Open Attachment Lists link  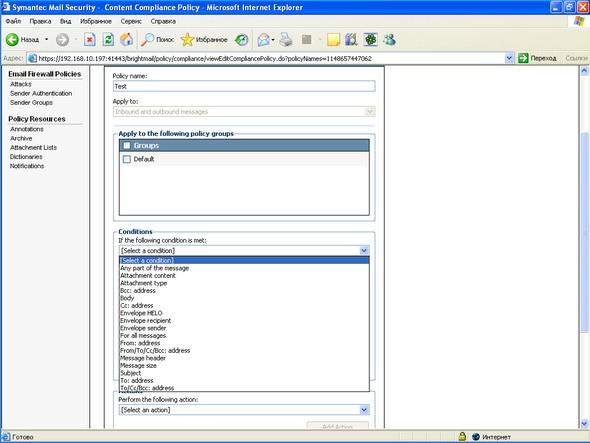coord(33,148)
